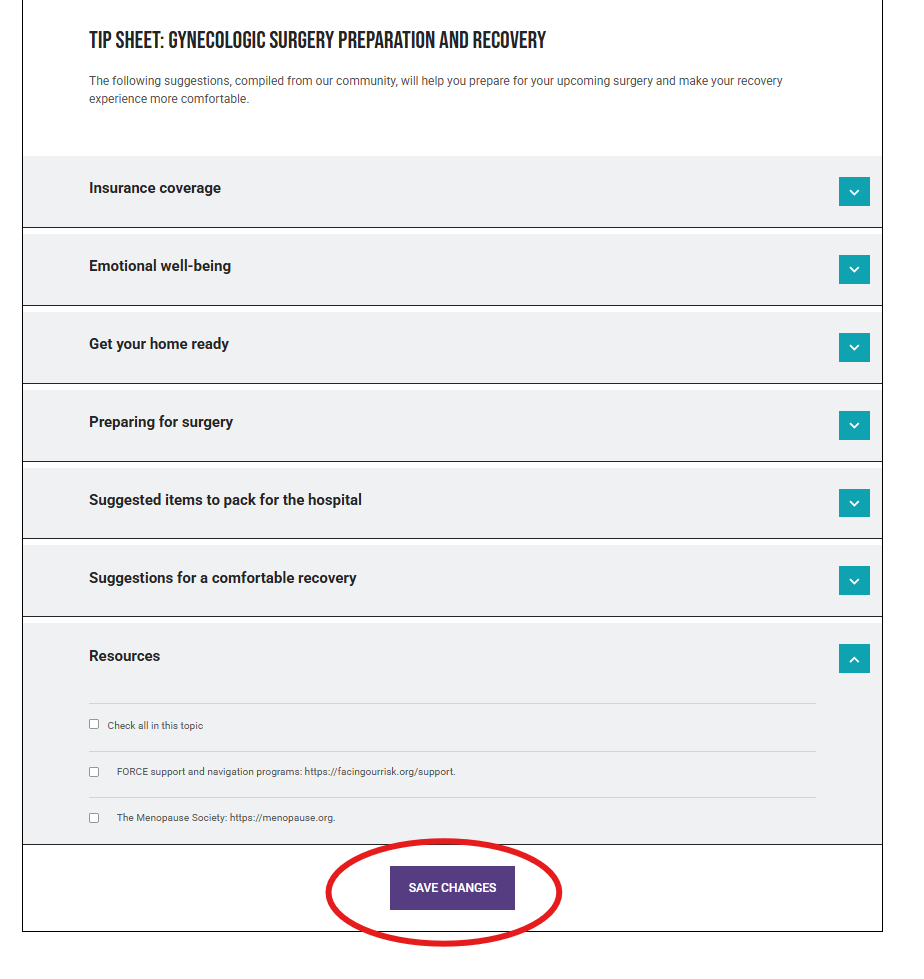Click the chevron icon beside Insurance coverage
This screenshot has height=979, width=924.
[854, 191]
